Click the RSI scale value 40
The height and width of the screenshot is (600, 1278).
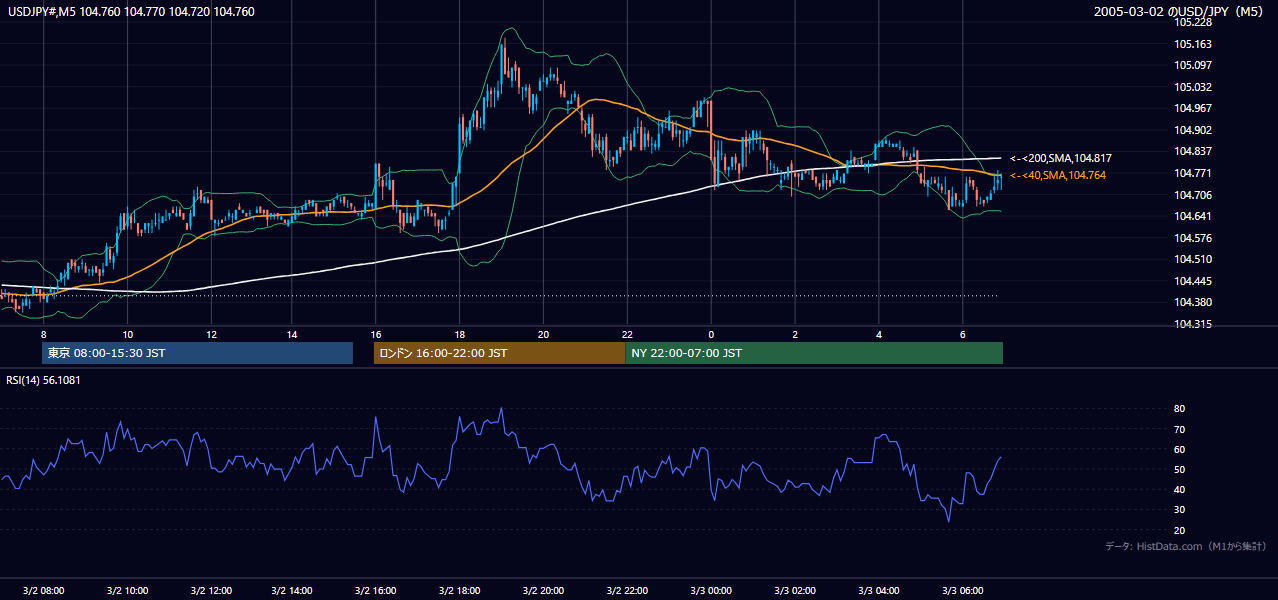coord(1179,489)
